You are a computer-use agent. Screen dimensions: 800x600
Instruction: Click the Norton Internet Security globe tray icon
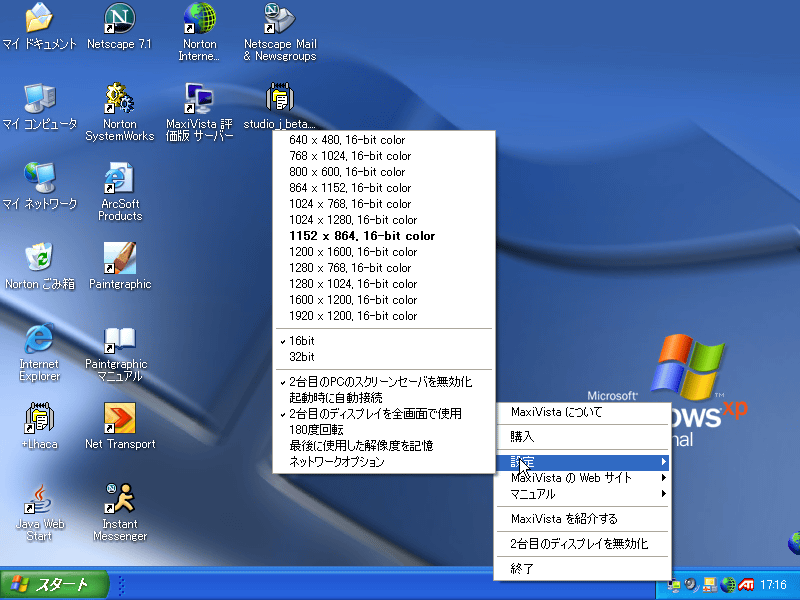728,585
